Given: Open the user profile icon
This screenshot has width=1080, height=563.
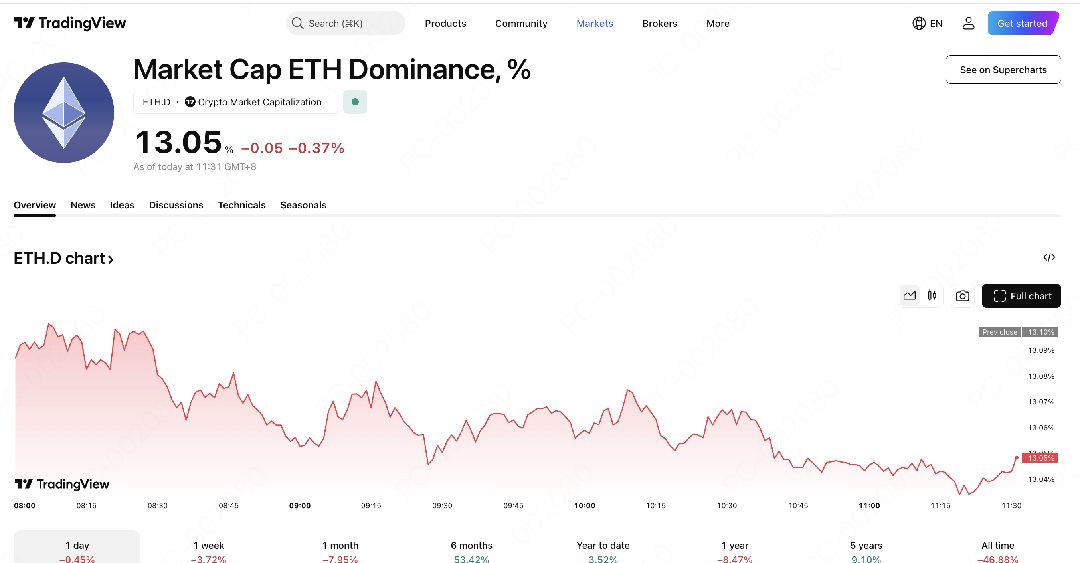Looking at the screenshot, I should (968, 23).
